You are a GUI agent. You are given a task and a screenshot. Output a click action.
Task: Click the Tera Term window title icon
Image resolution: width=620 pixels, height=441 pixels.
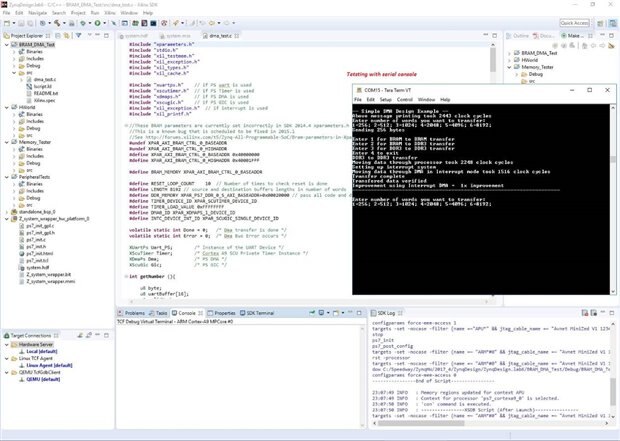coord(357,88)
